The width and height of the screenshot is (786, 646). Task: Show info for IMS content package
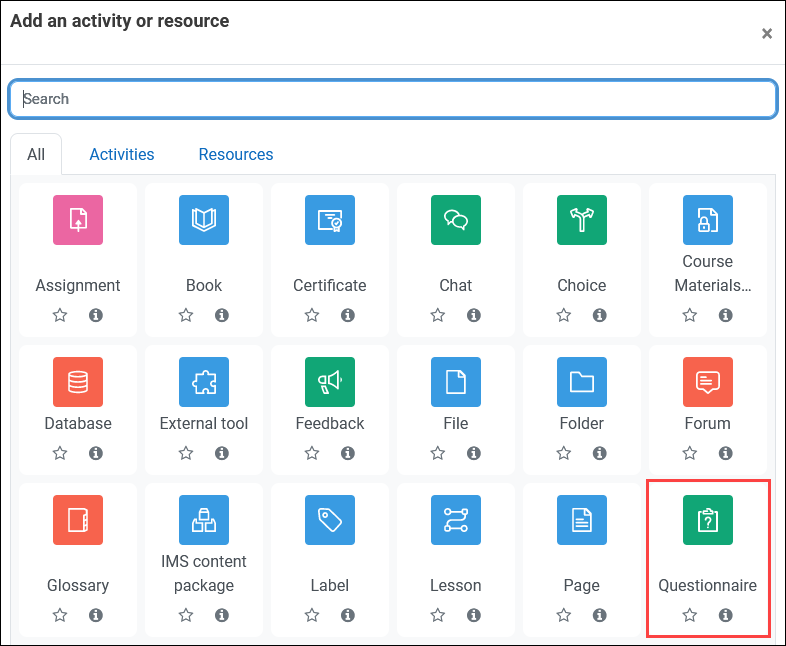click(222, 615)
